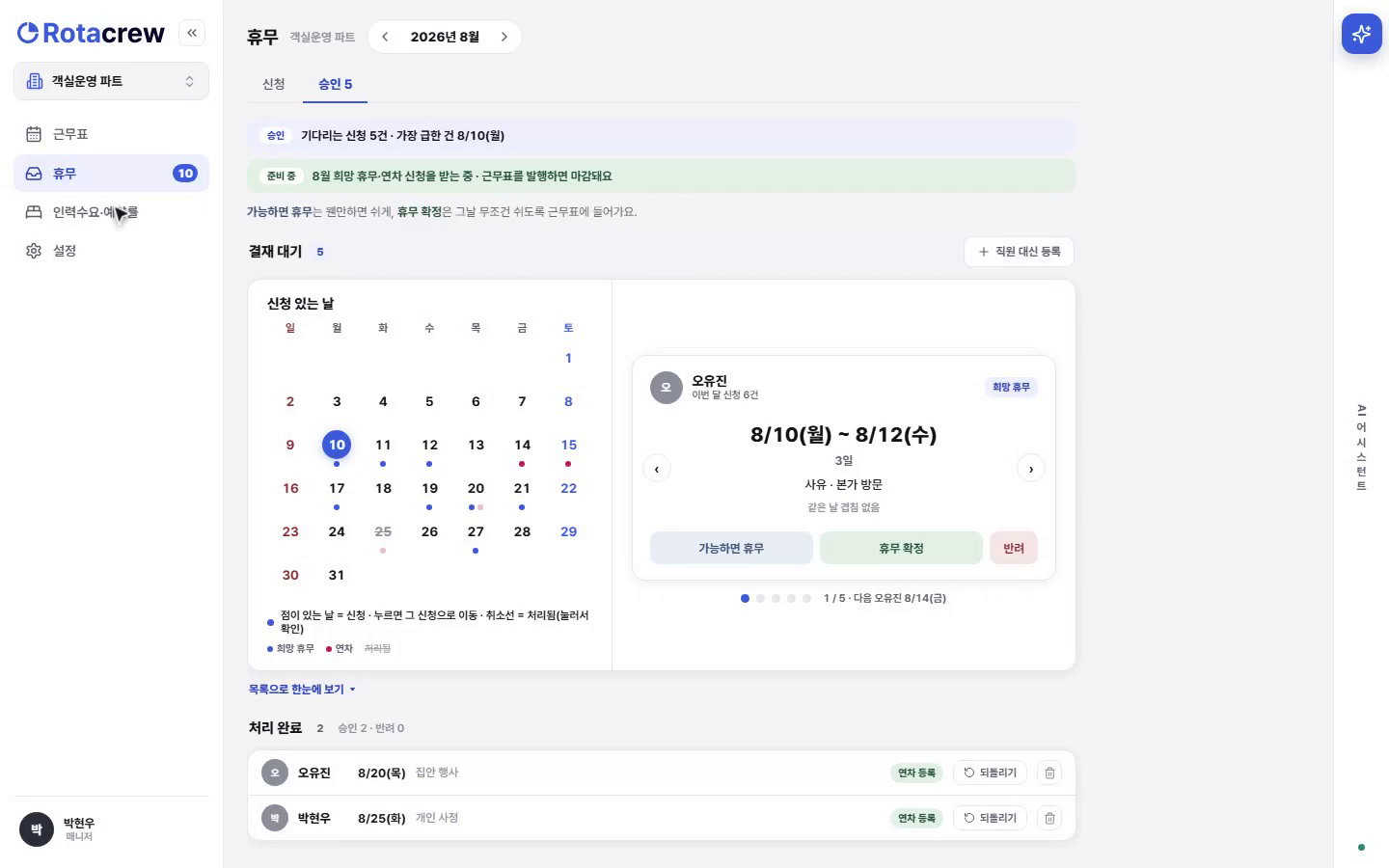Delete the 박현우 8/25(화) record

click(x=1049, y=818)
